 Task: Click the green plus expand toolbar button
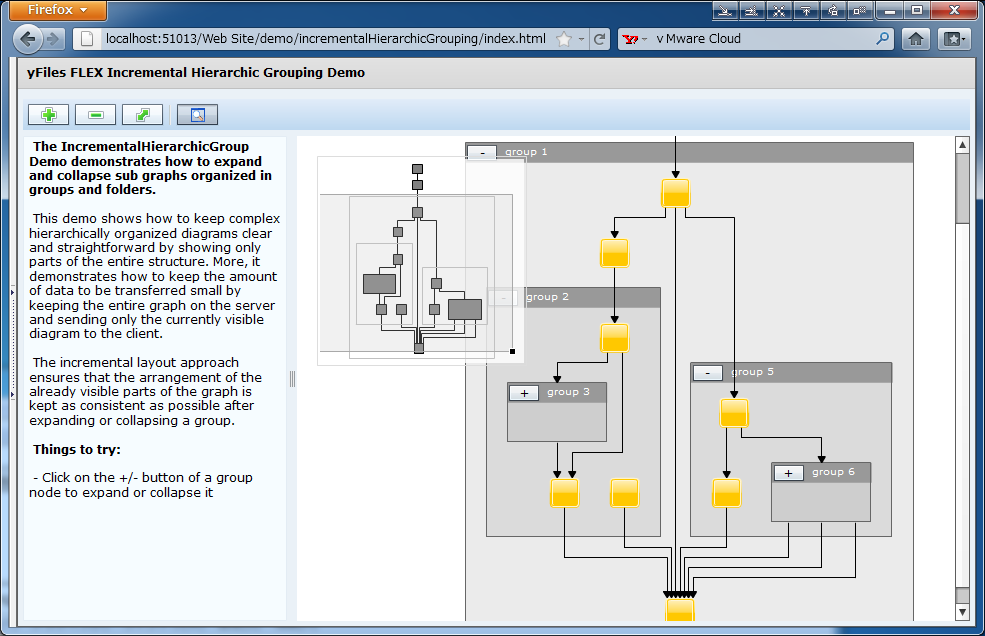[48, 114]
